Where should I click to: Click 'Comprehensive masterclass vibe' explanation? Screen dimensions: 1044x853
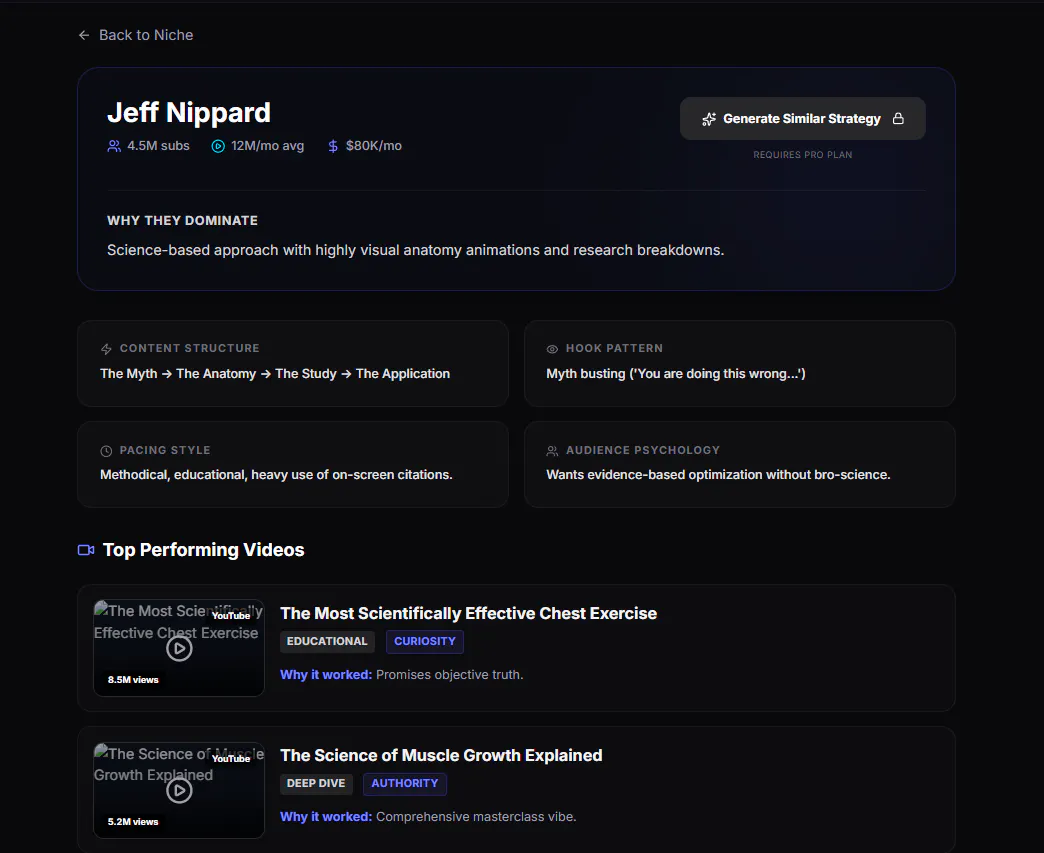(x=476, y=816)
